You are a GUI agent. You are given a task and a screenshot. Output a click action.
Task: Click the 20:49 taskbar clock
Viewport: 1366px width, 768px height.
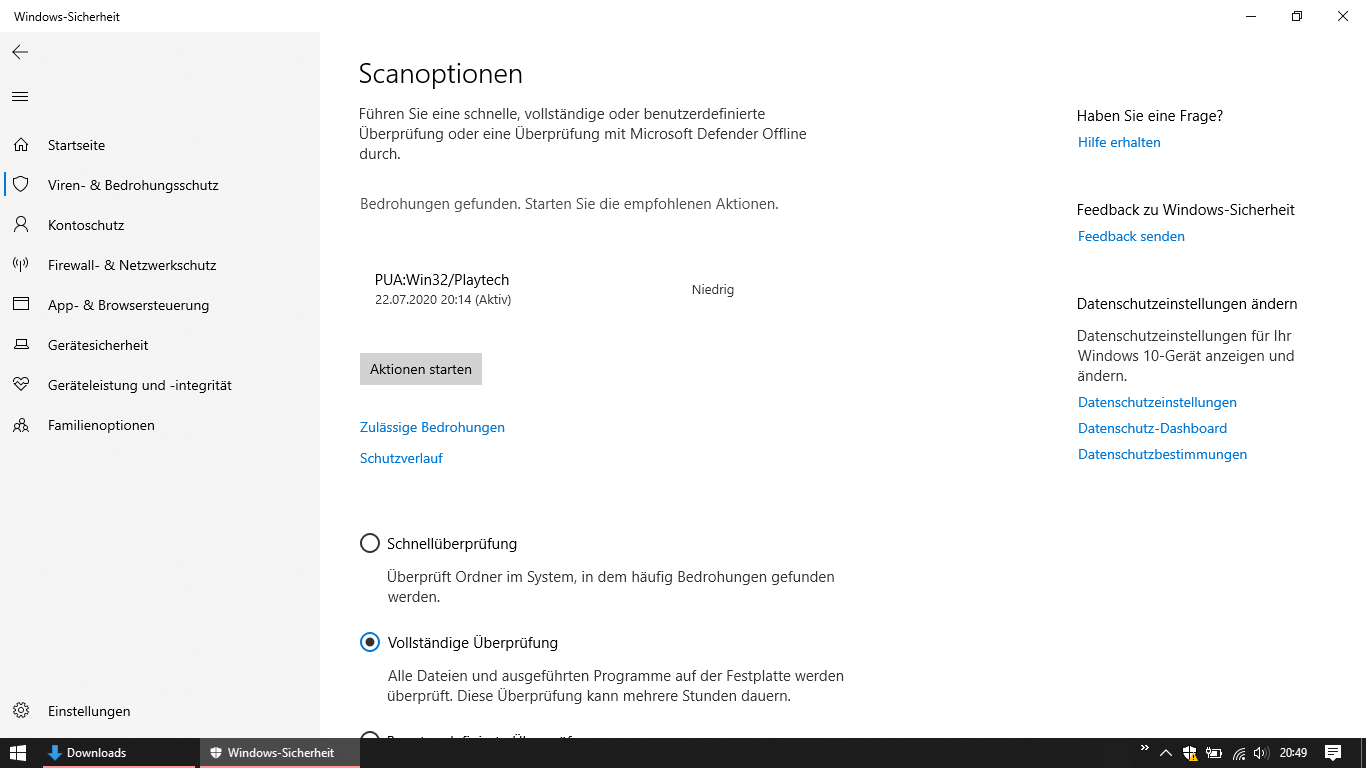point(1293,753)
